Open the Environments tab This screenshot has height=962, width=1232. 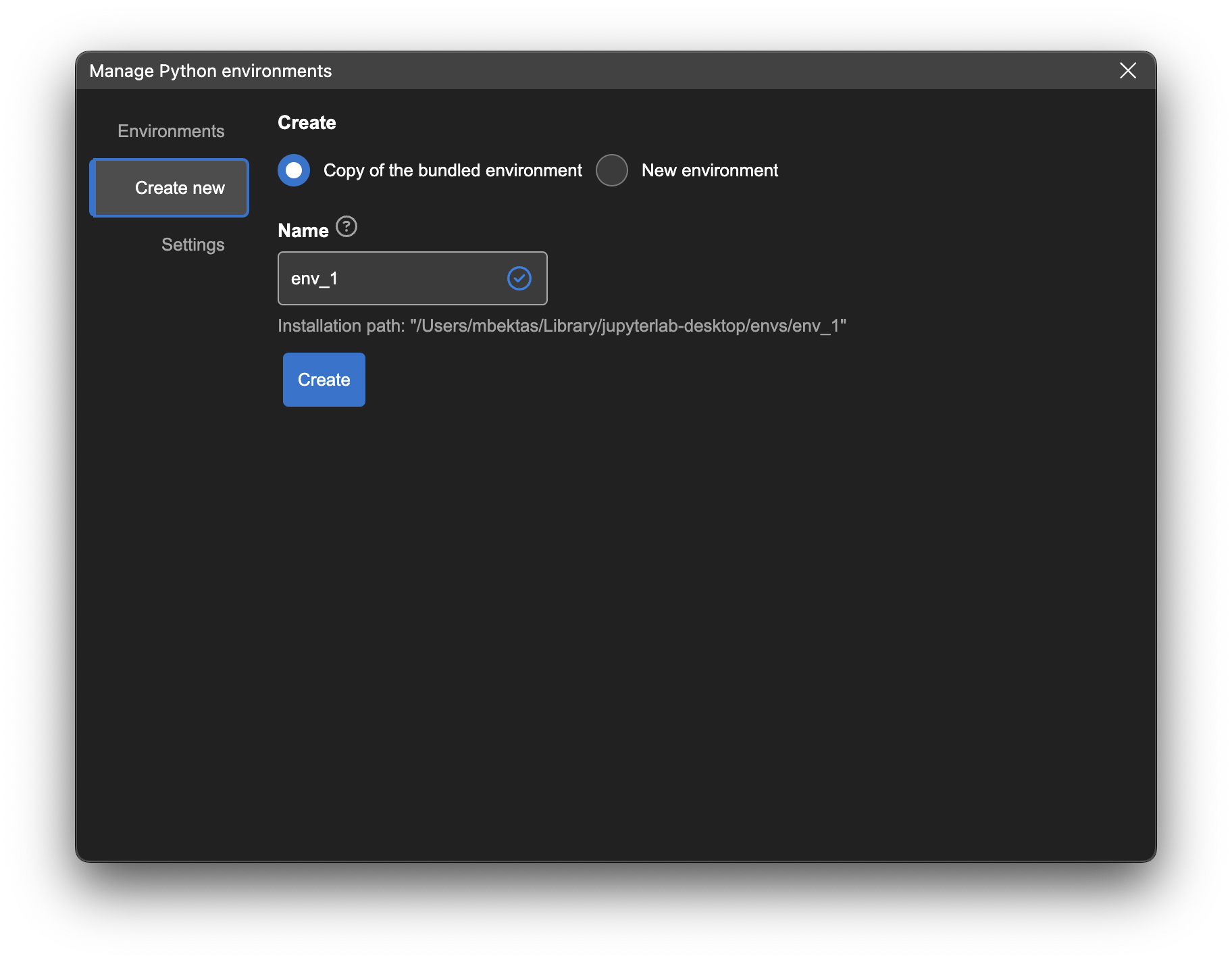(x=170, y=131)
